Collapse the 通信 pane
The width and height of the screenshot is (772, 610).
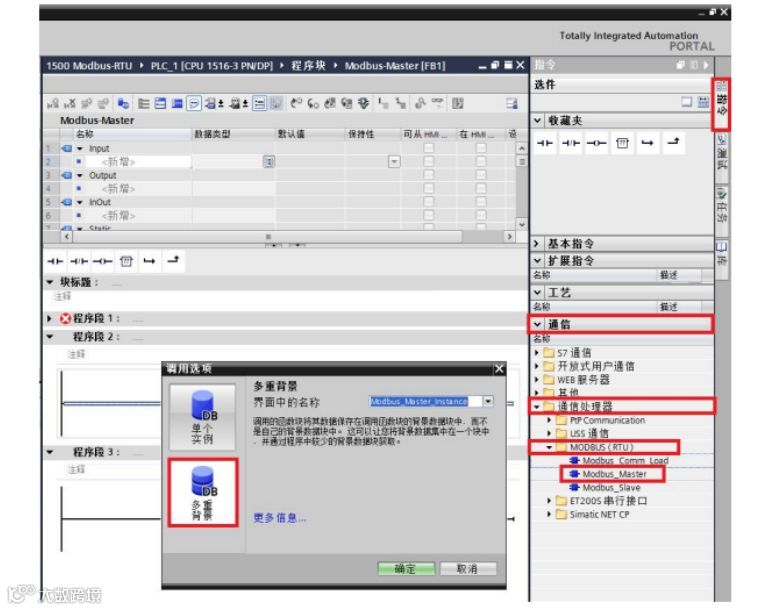pos(537,324)
